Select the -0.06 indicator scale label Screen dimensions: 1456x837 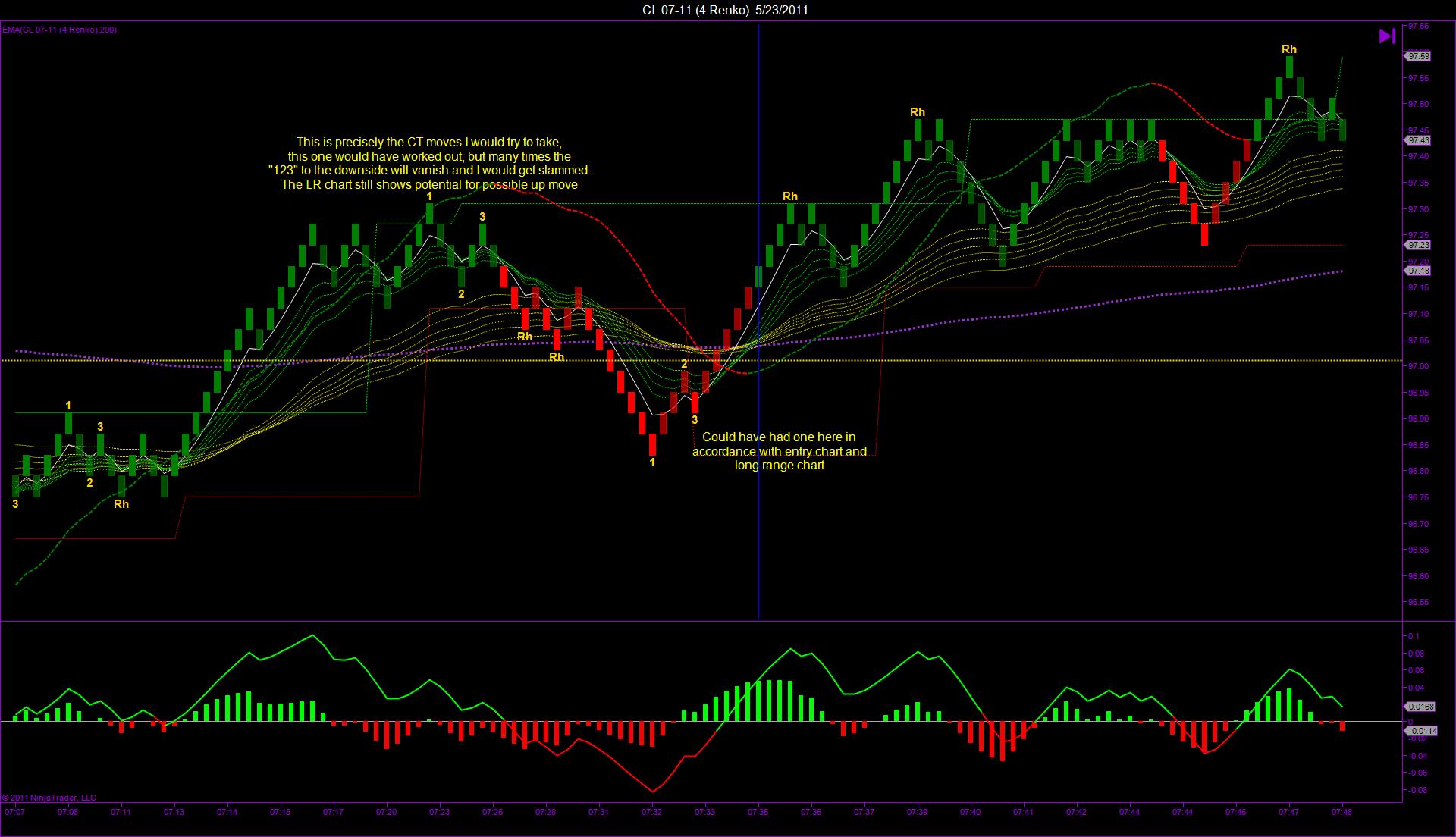pyautogui.click(x=1418, y=773)
